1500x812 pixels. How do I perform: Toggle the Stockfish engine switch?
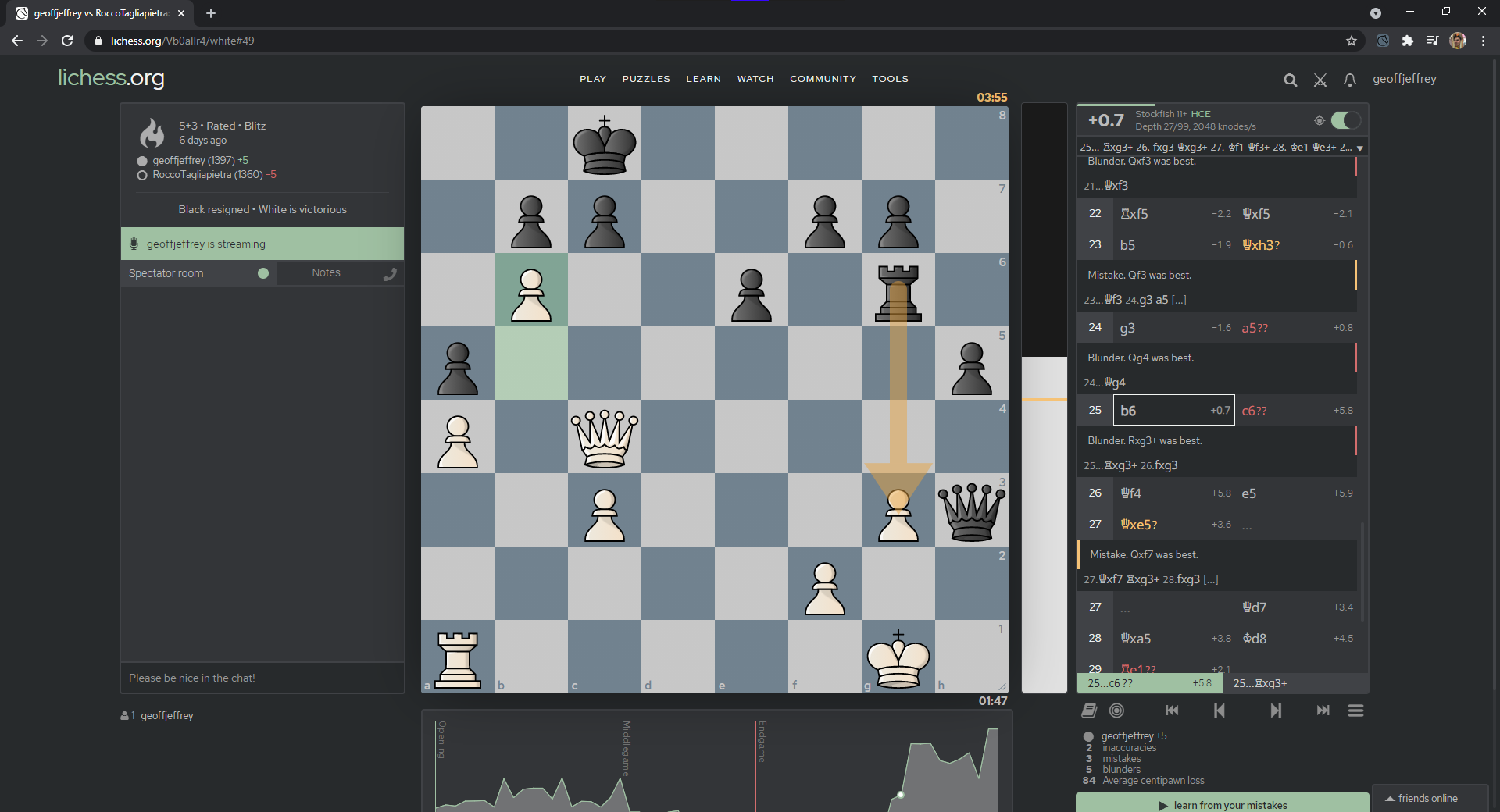(x=1345, y=120)
